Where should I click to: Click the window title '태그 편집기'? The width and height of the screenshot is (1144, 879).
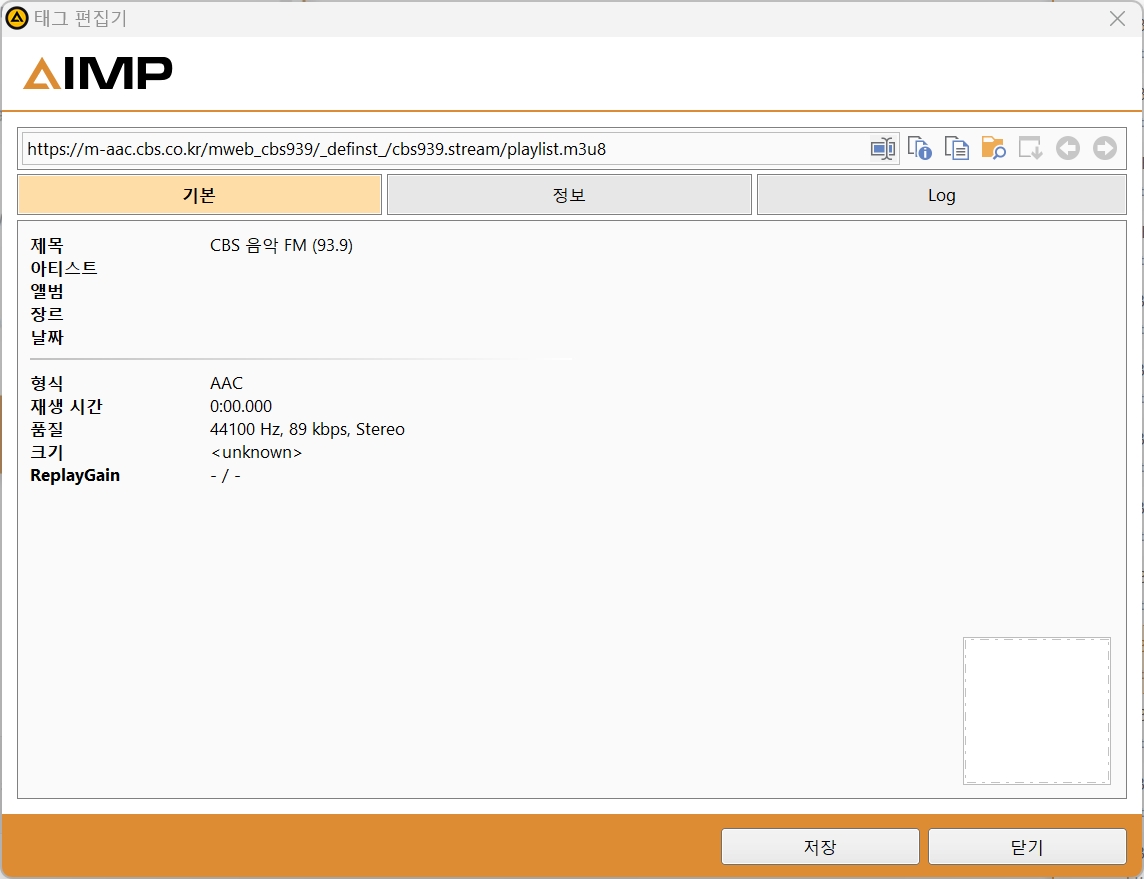(x=80, y=18)
